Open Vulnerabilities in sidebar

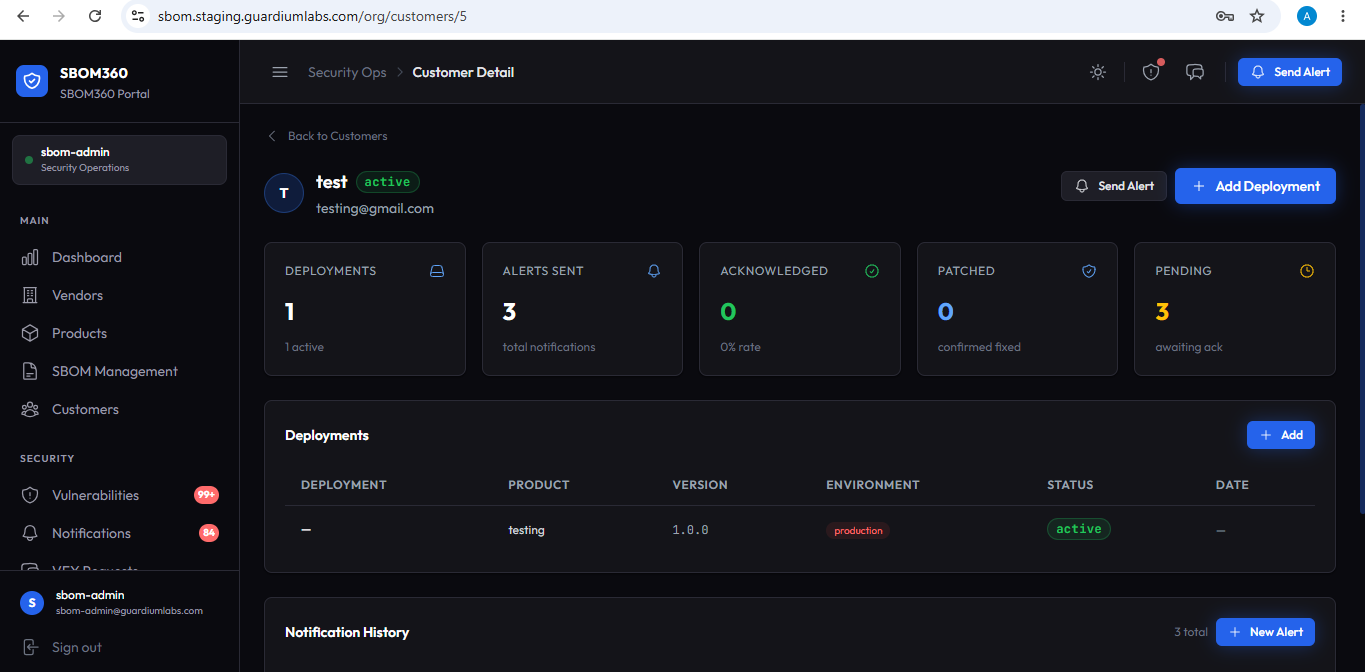click(x=119, y=496)
